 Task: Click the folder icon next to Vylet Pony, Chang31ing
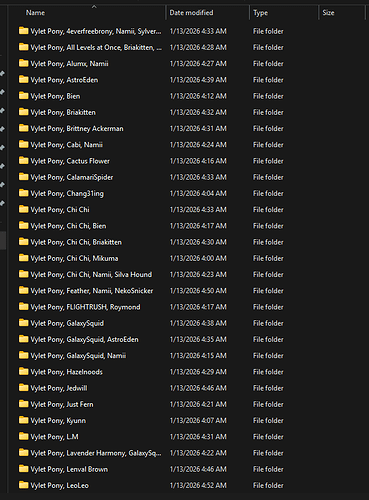tap(23, 193)
